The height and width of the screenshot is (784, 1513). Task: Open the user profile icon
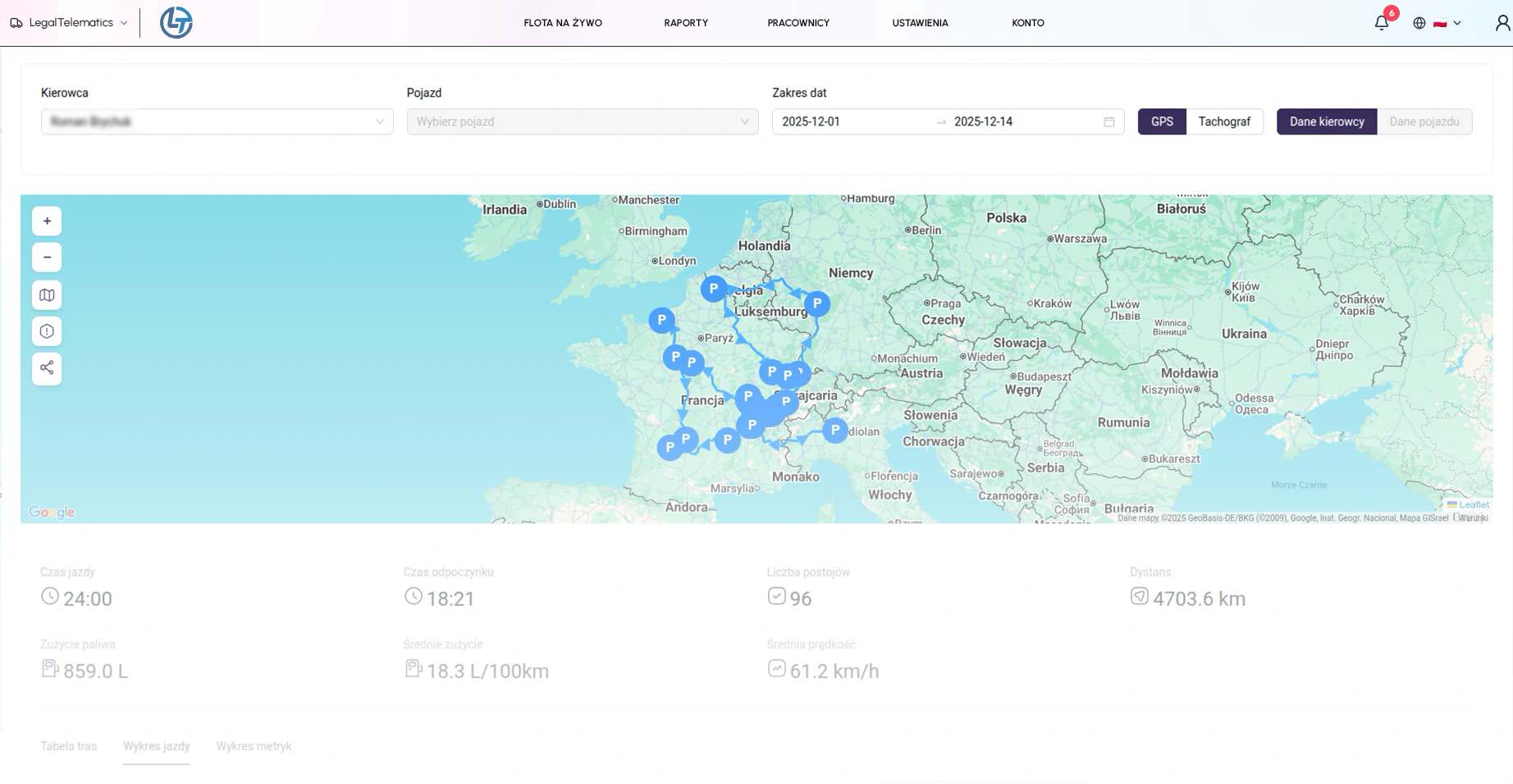click(x=1502, y=23)
